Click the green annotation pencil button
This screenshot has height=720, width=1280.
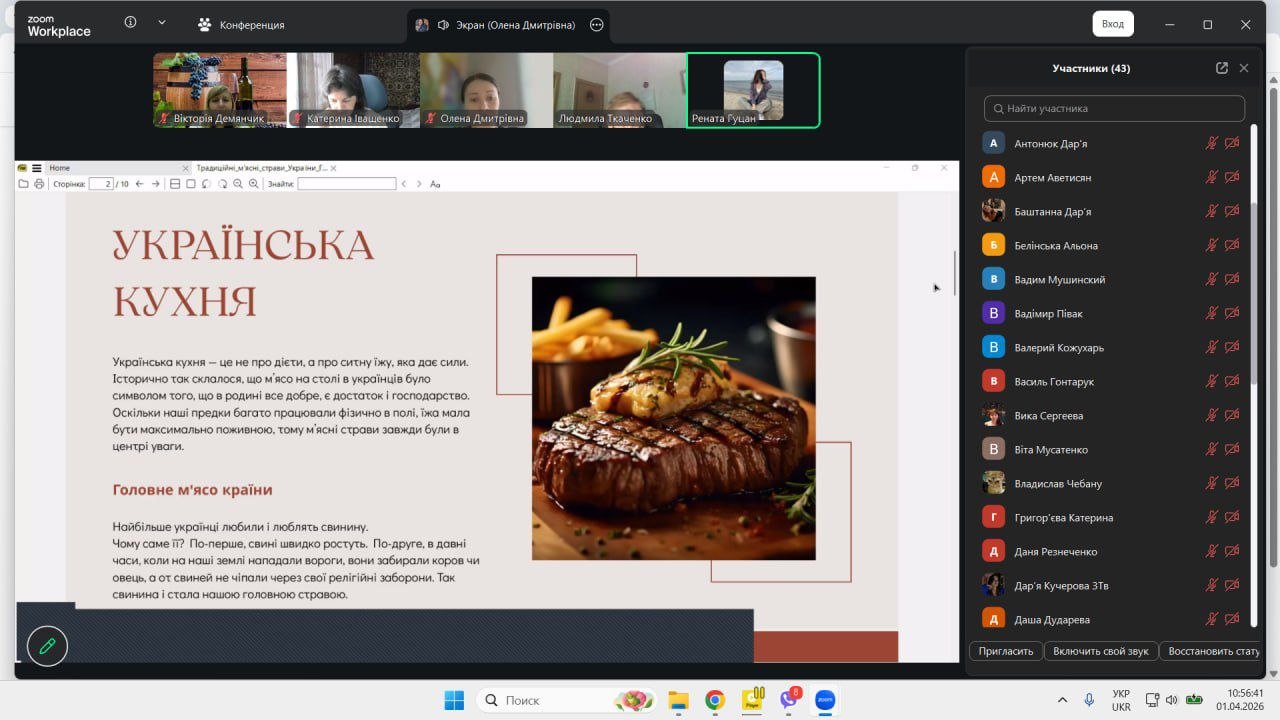[47, 646]
